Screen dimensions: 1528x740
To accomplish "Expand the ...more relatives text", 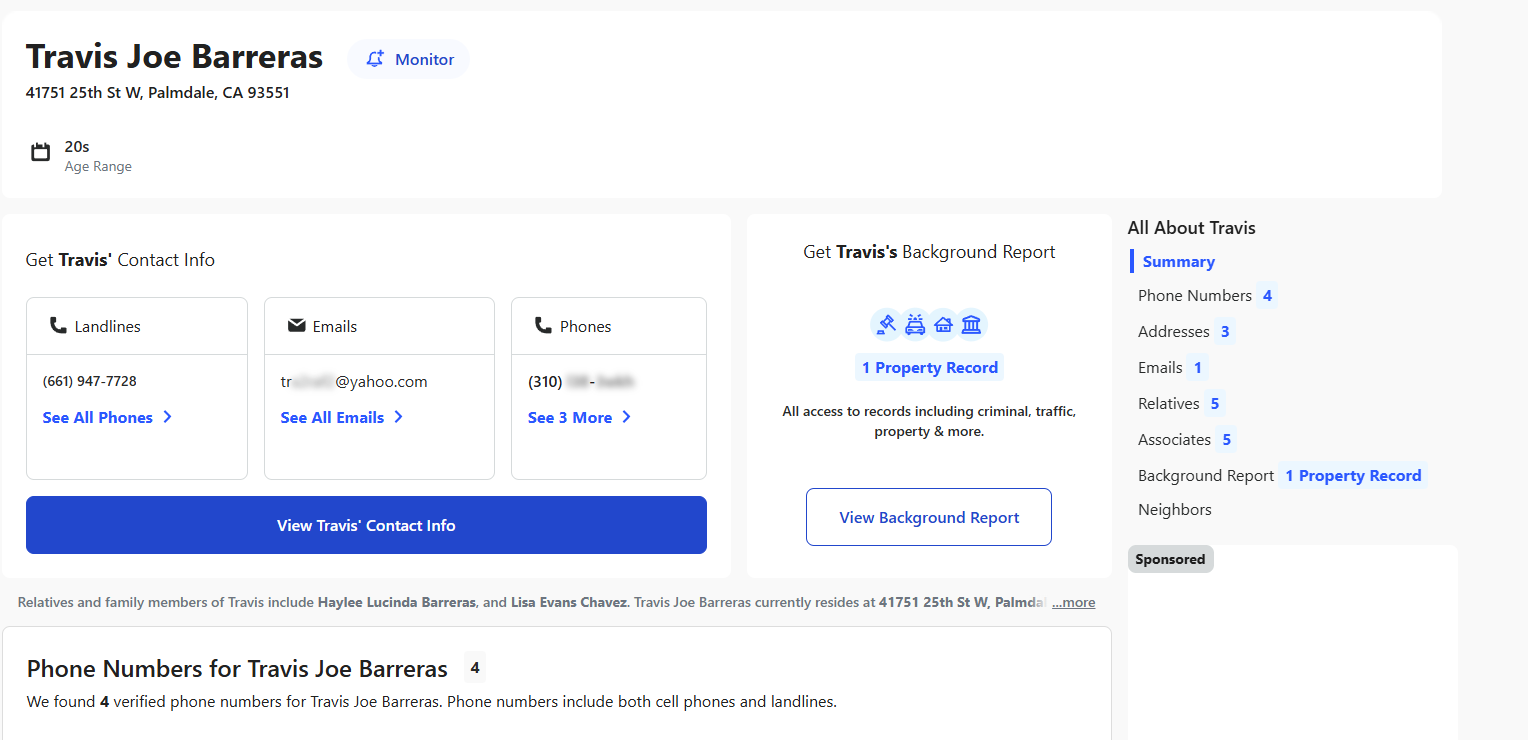I will [1073, 603].
